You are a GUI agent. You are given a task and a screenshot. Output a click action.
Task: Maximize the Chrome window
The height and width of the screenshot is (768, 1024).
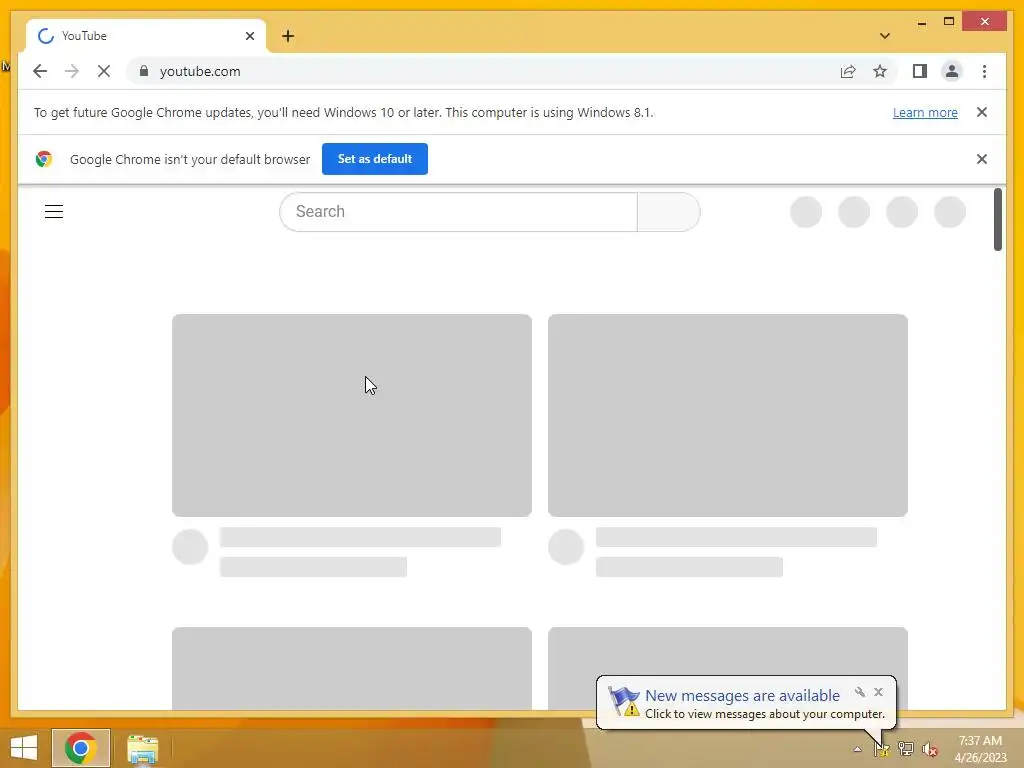click(949, 22)
